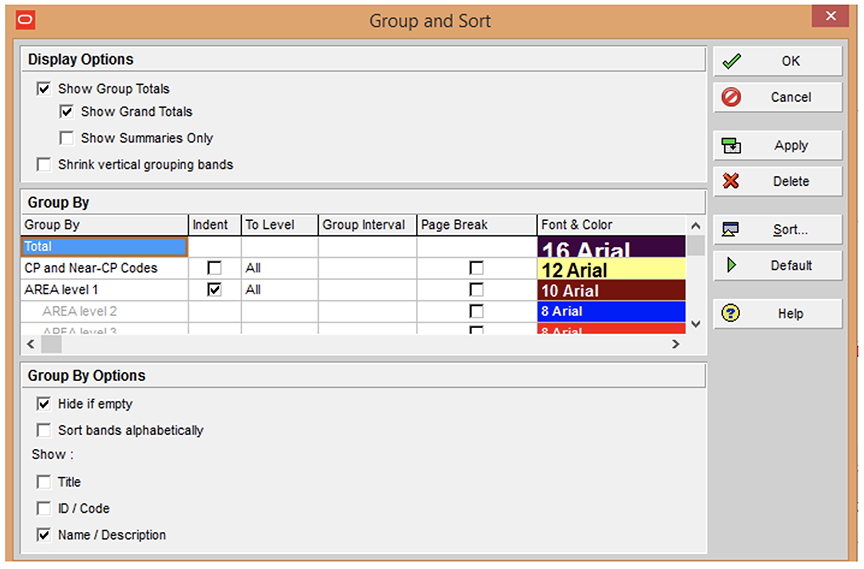Open Group By dropdown for Total row
The image size is (864, 569).
tap(104, 246)
